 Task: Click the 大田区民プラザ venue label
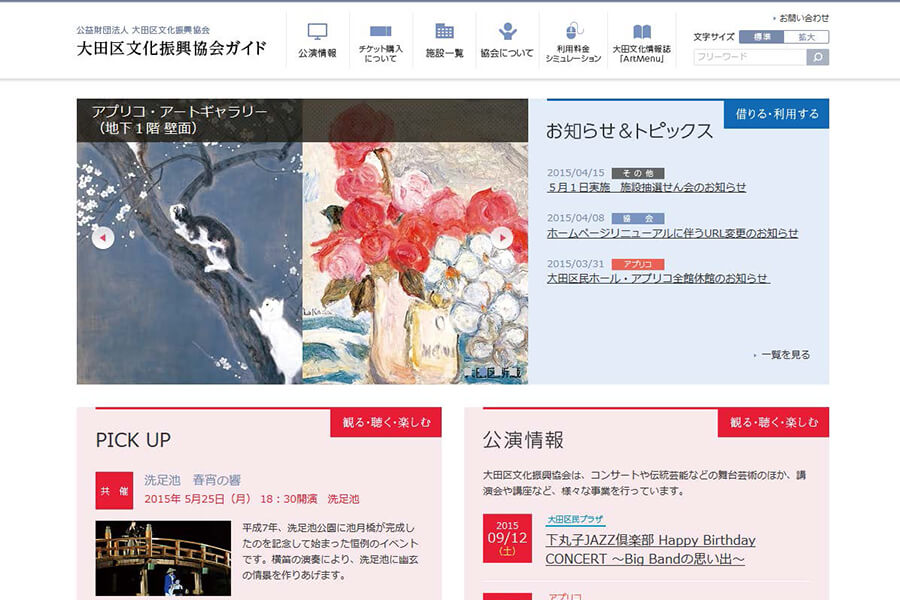[575, 519]
